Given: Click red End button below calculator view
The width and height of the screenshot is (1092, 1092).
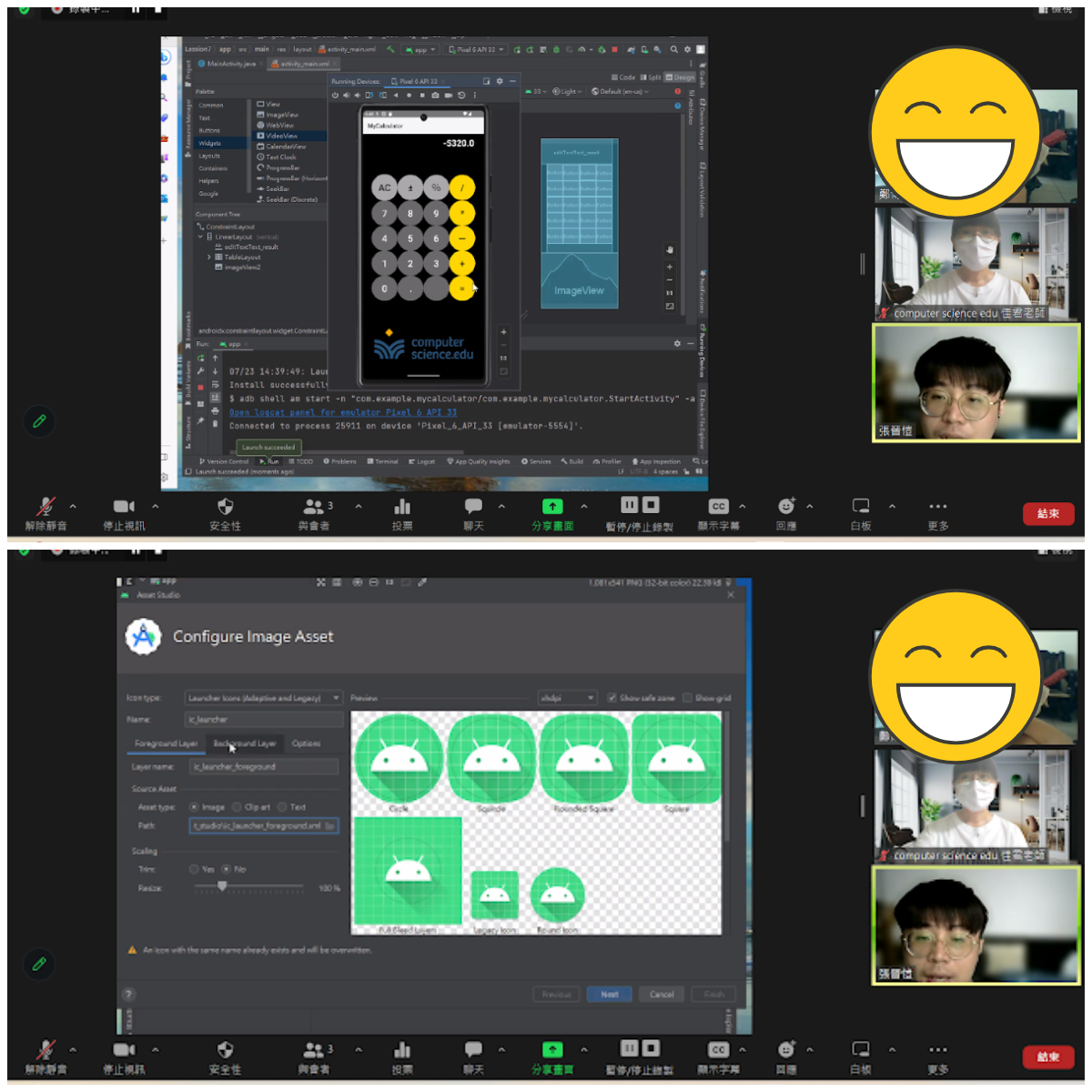Looking at the screenshot, I should [x=1048, y=513].
